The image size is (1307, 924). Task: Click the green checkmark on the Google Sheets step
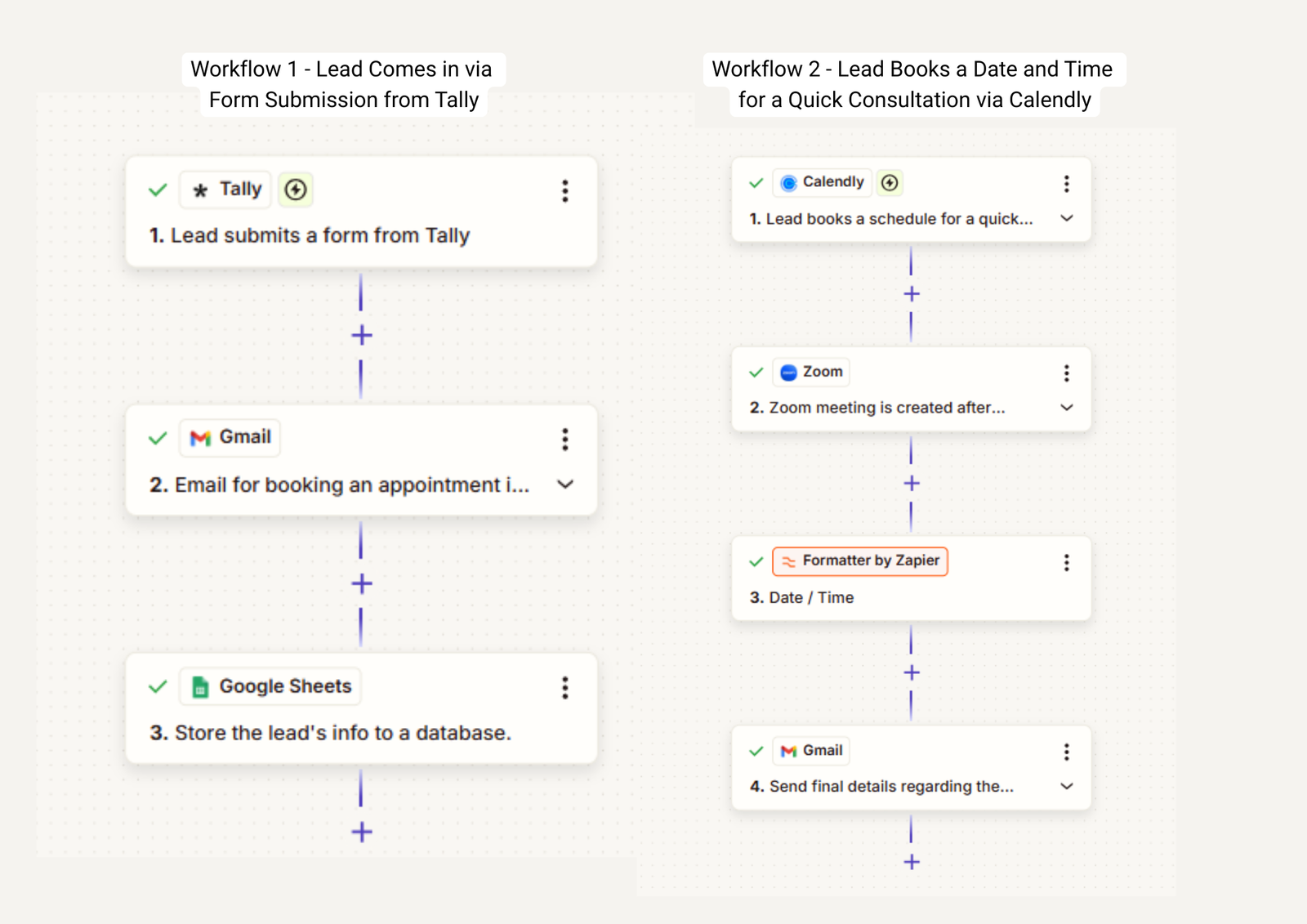158,686
